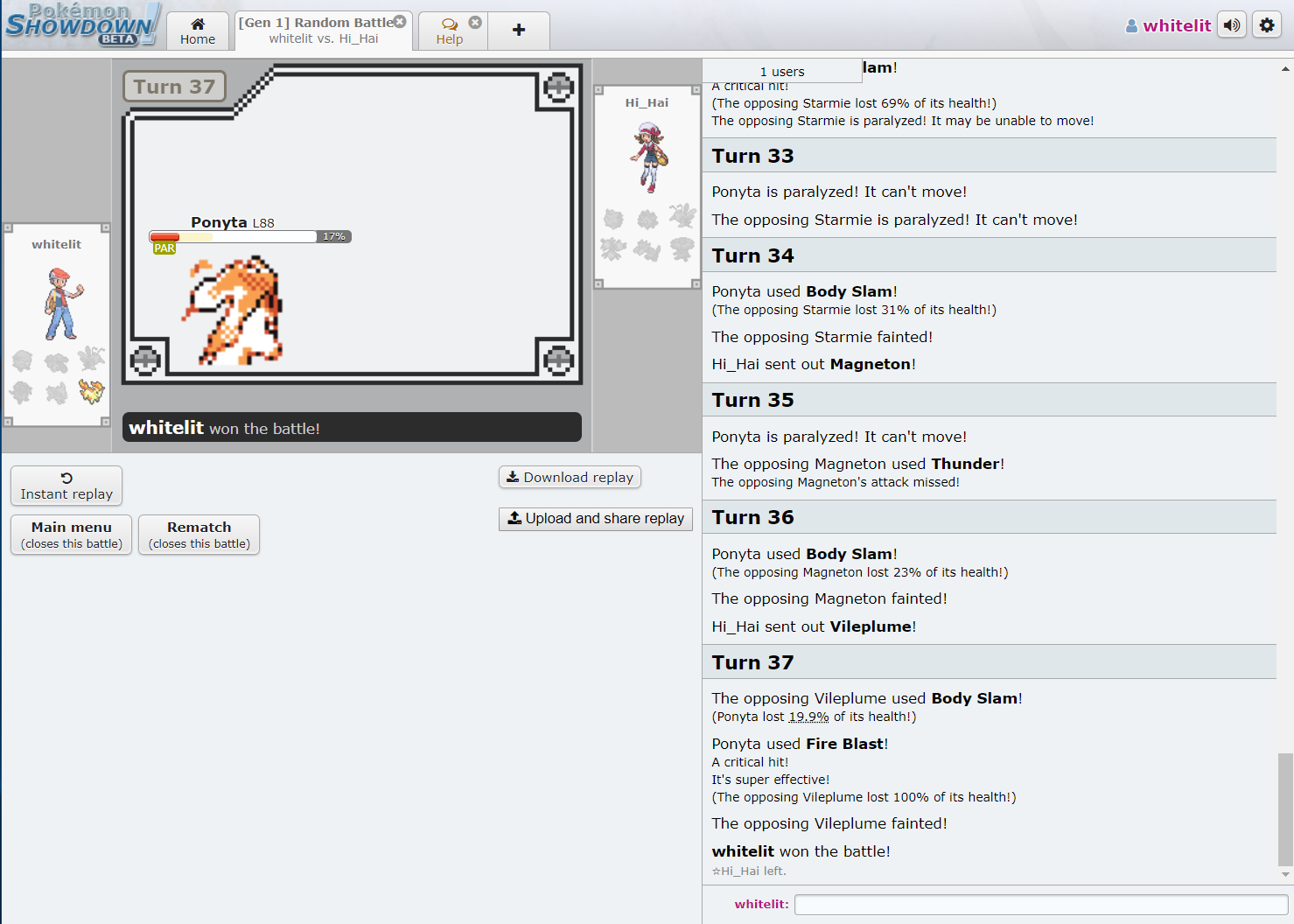Click Hi_Hai's first fainted team icon

[x=613, y=219]
